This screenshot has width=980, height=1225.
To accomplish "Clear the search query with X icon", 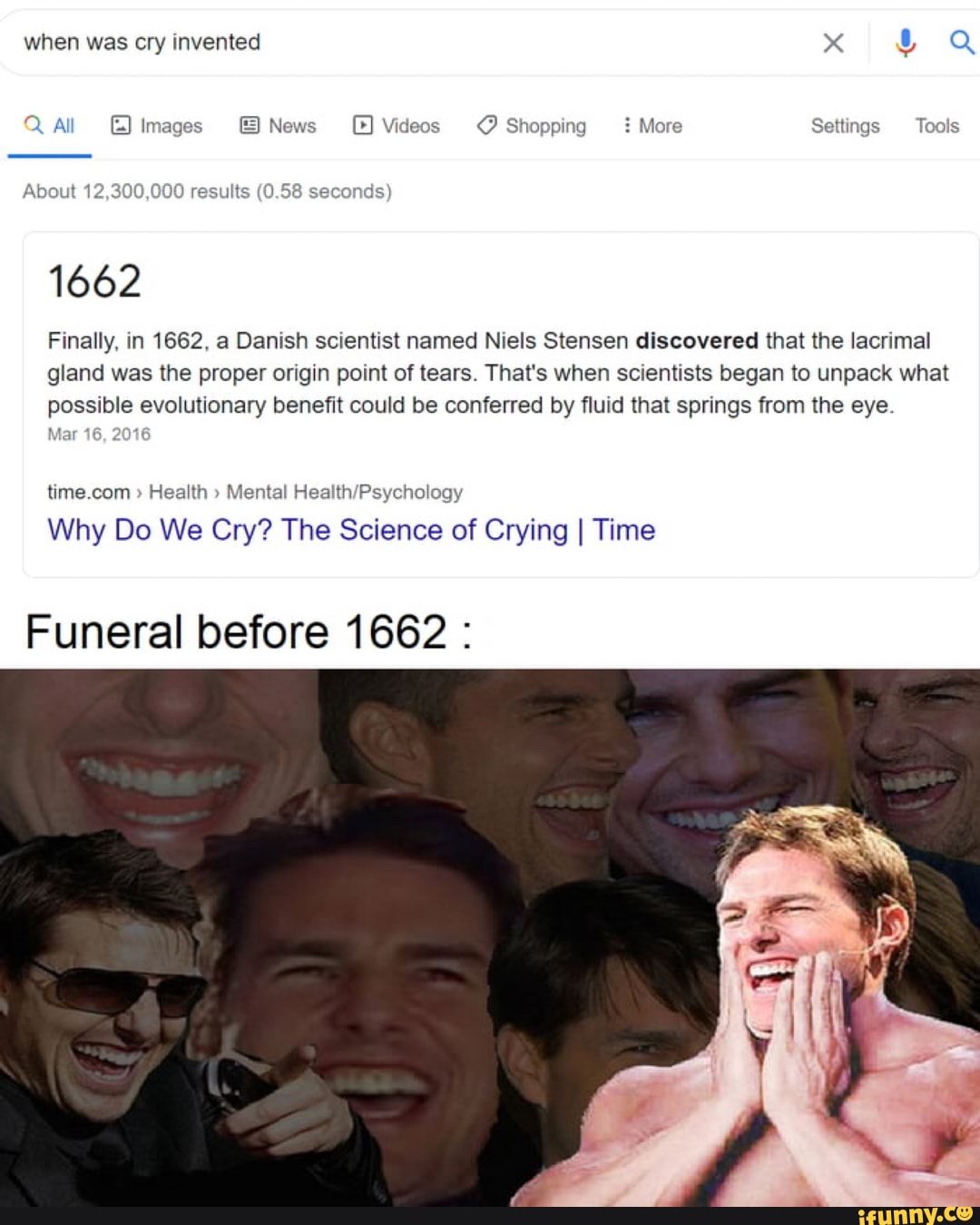I will tap(833, 43).
